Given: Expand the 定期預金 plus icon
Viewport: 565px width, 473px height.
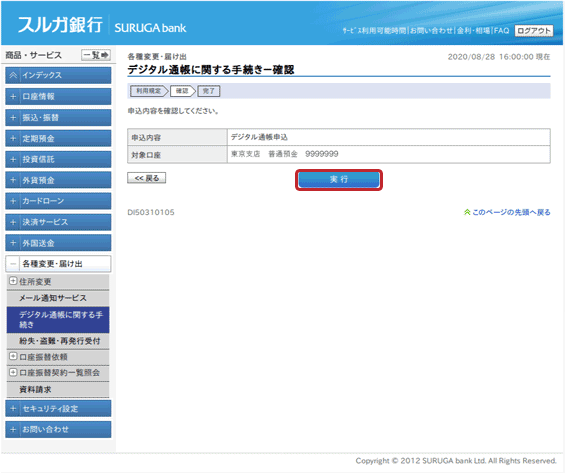Looking at the screenshot, I should click(x=13, y=139).
